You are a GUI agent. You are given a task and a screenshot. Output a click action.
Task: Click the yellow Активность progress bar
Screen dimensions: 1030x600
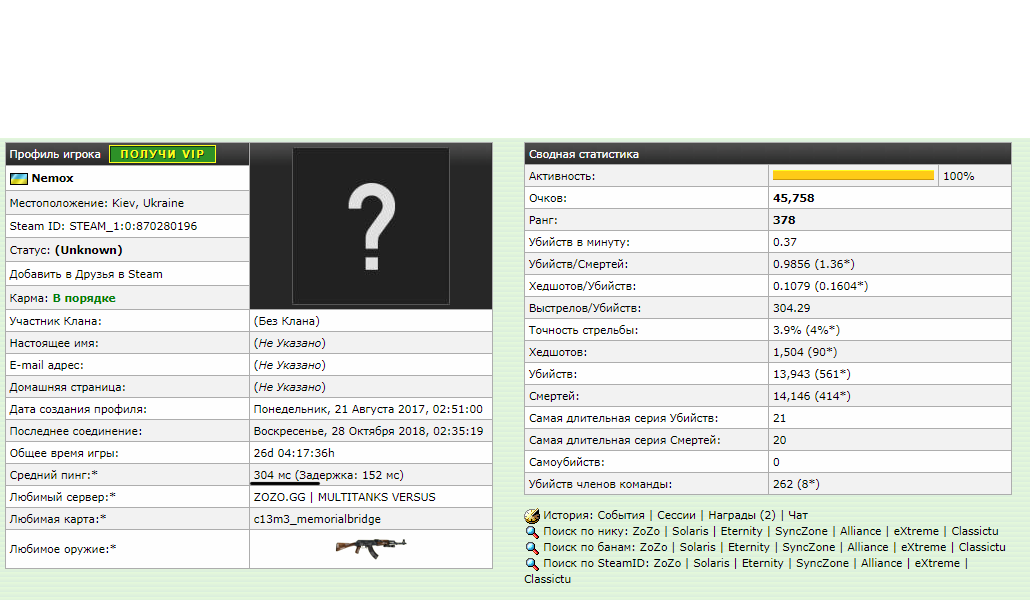coord(853,176)
